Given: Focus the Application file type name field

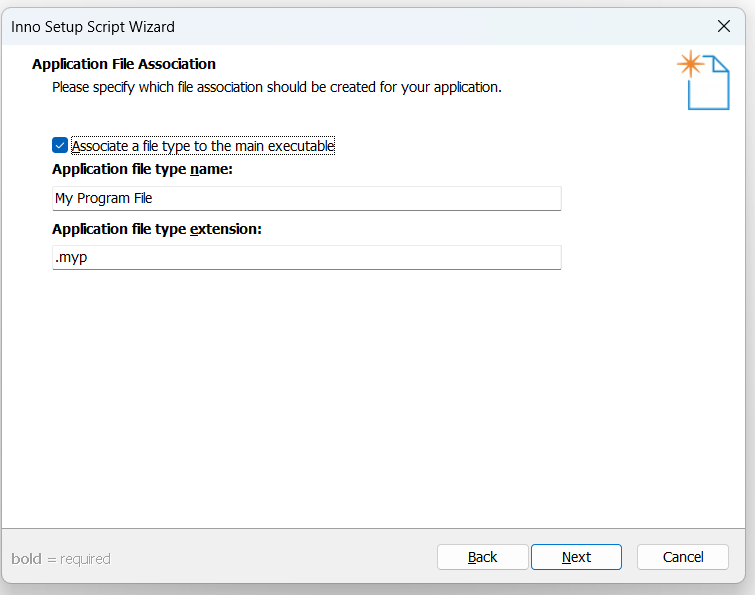Looking at the screenshot, I should coord(307,198).
